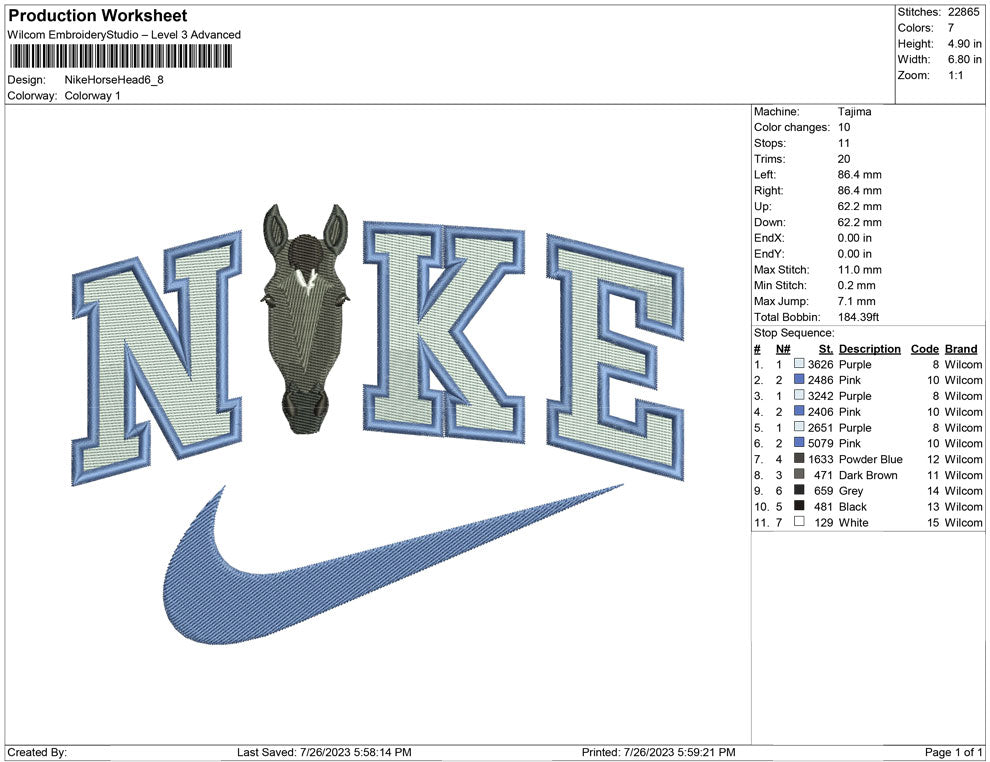Image resolution: width=990 pixels, height=762 pixels.
Task: Click the 1633 Powder Blue swatch
Action: [x=799, y=458]
